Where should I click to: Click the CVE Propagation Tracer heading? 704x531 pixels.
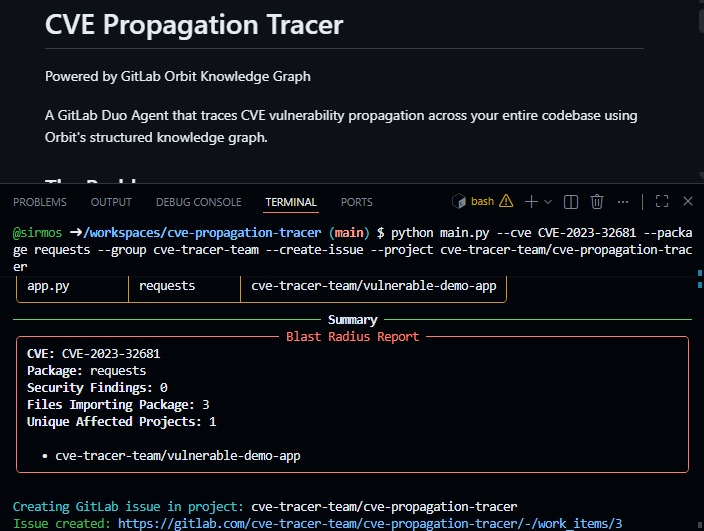(x=194, y=24)
